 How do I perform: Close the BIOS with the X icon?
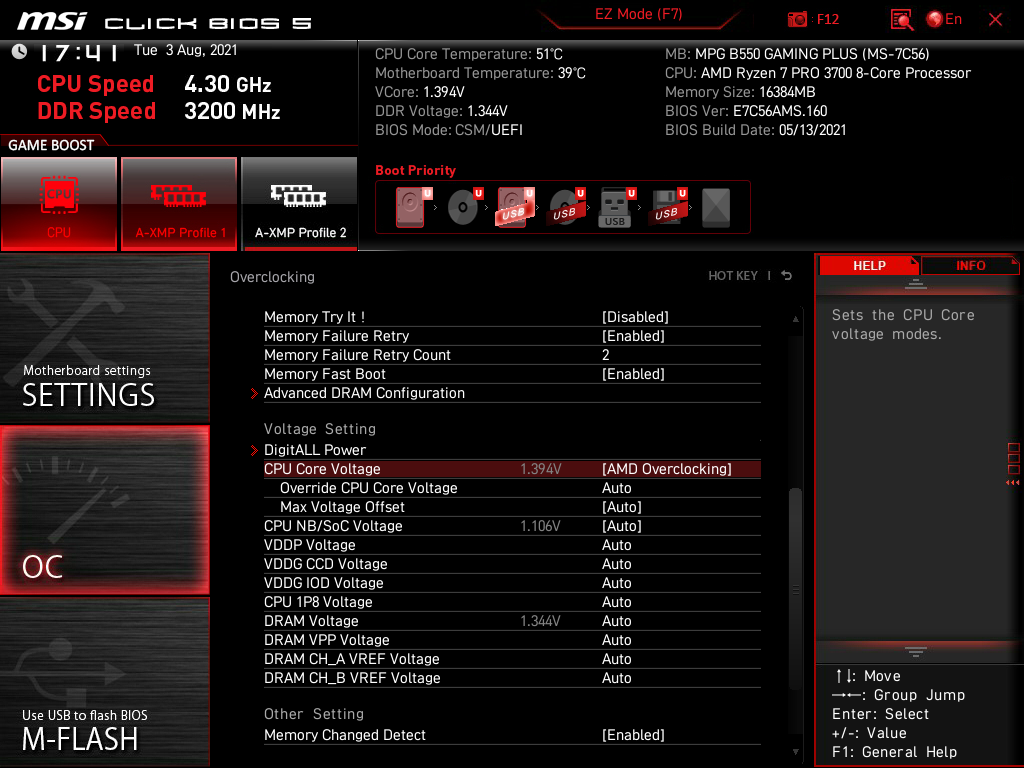tap(995, 20)
